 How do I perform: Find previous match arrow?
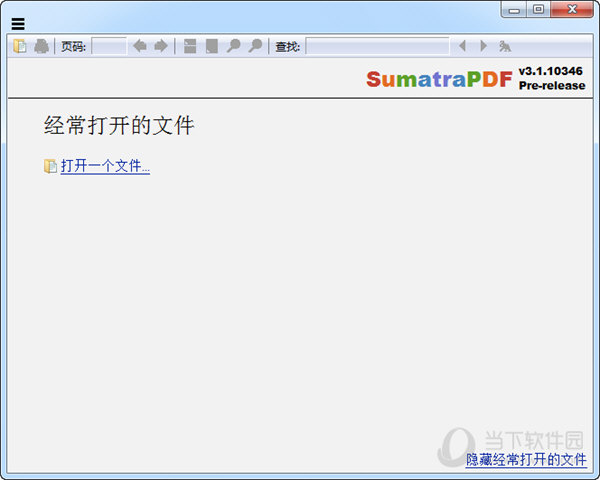click(x=462, y=46)
